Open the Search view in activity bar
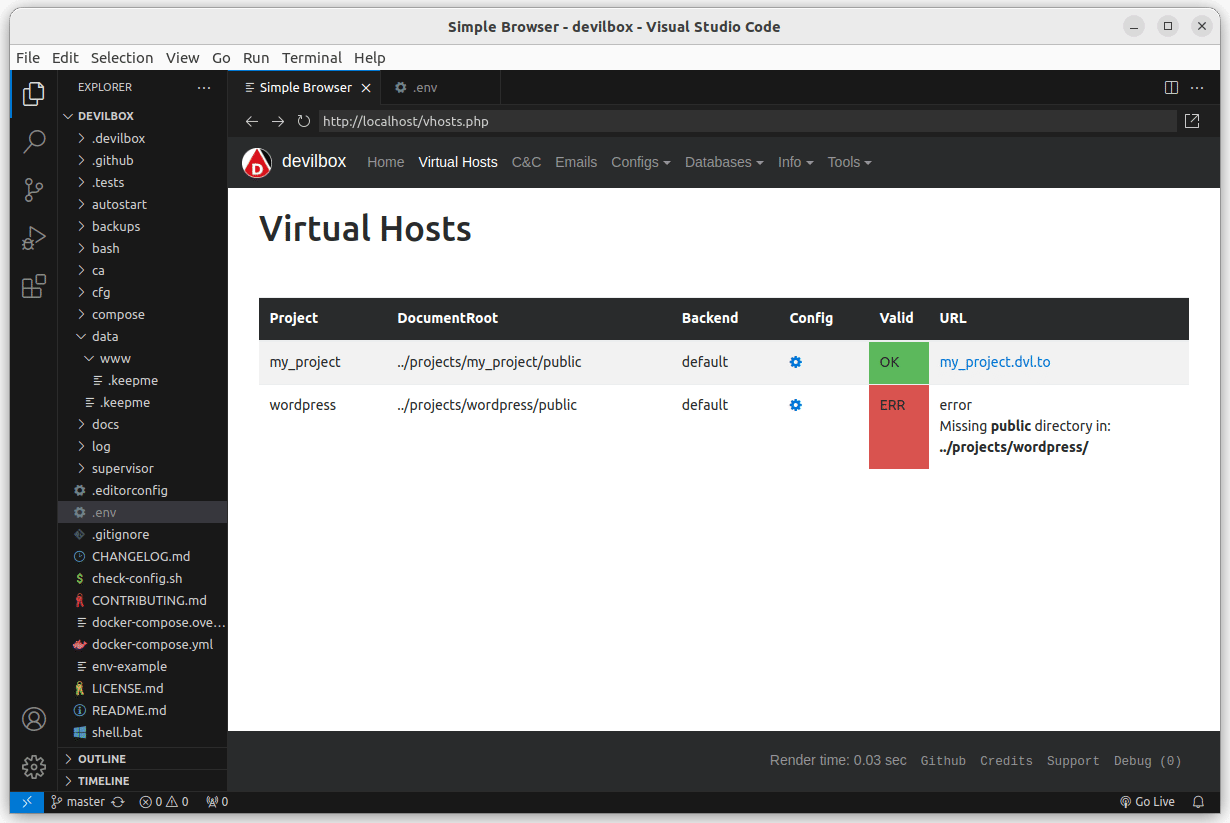This screenshot has height=823, width=1230. 34,141
